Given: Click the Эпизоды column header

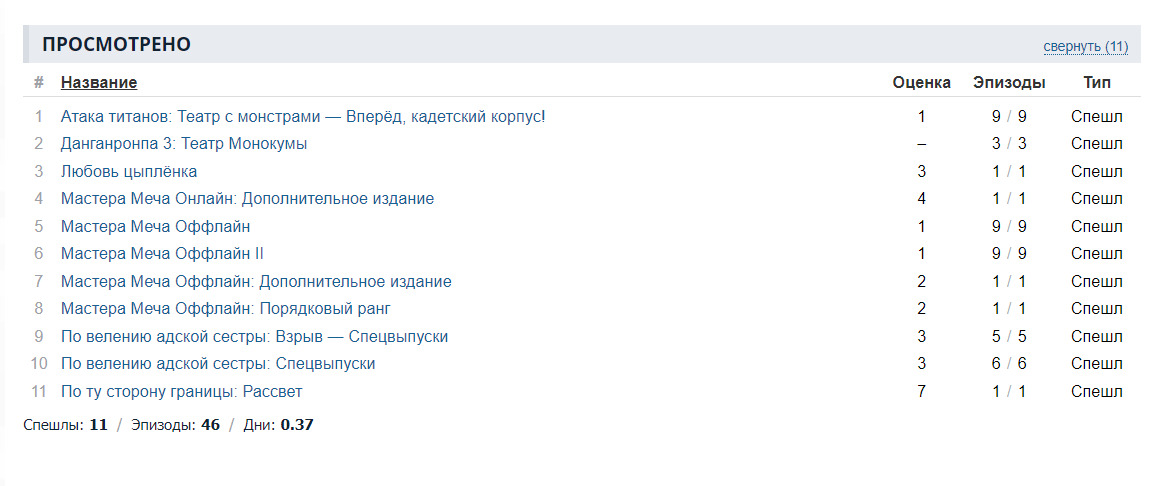Looking at the screenshot, I should coord(1009,82).
